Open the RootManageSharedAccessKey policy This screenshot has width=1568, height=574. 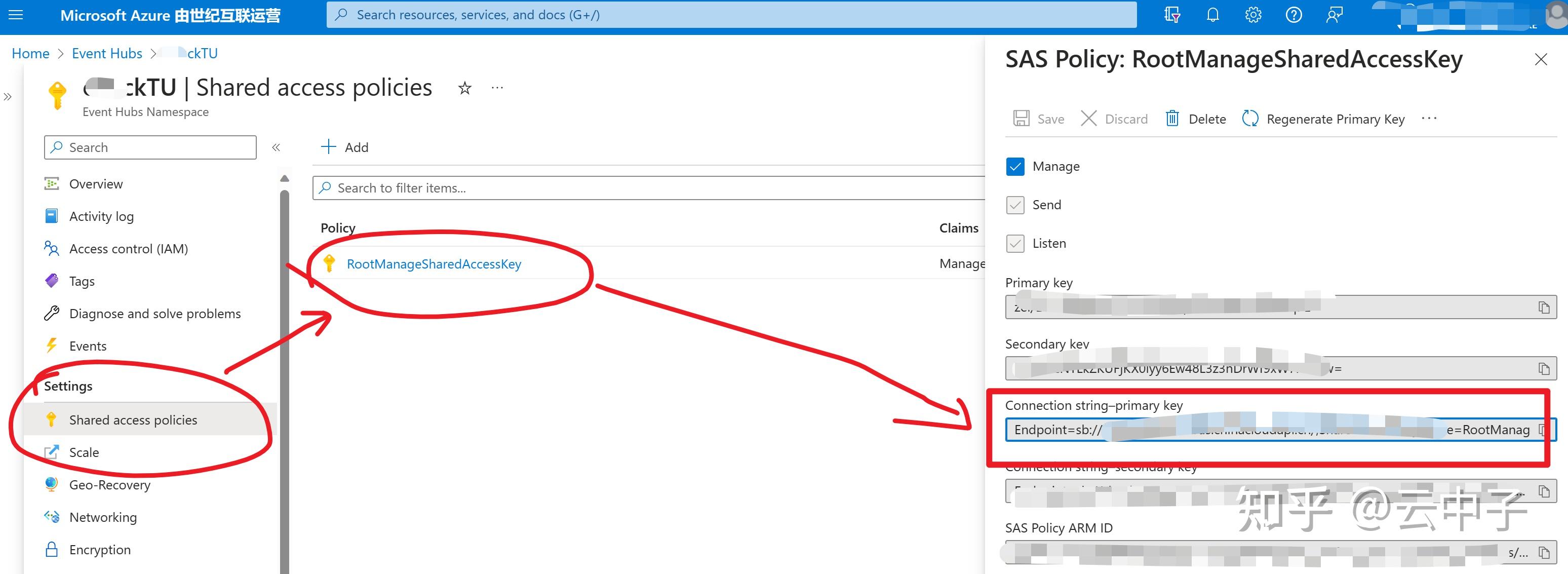coord(434,263)
